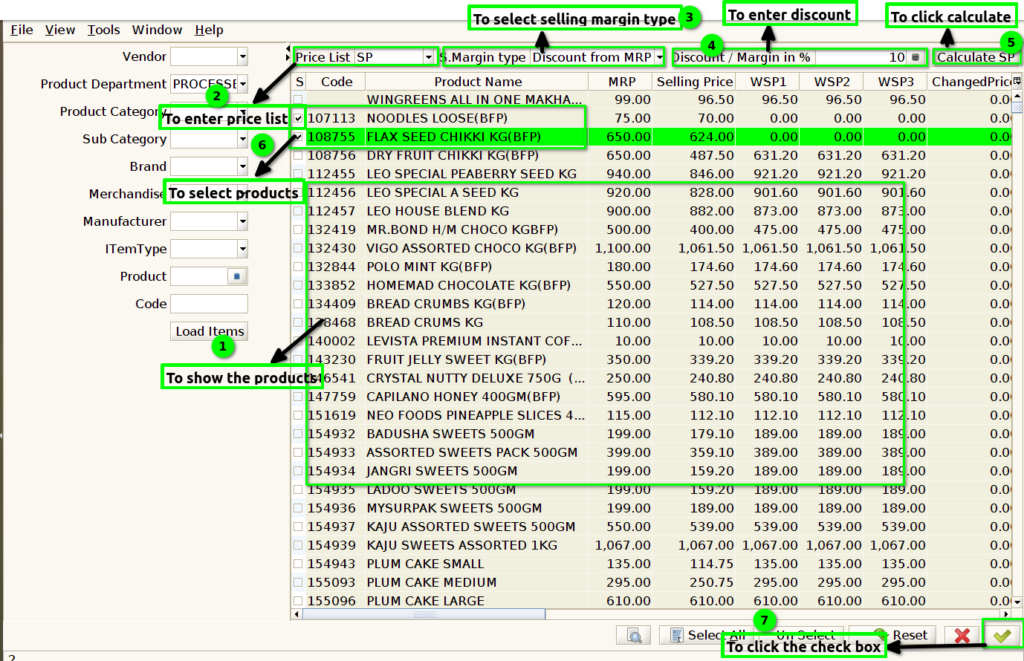The width and height of the screenshot is (1024, 661).
Task: Open the Manufacturer dropdown
Action: (x=242, y=221)
